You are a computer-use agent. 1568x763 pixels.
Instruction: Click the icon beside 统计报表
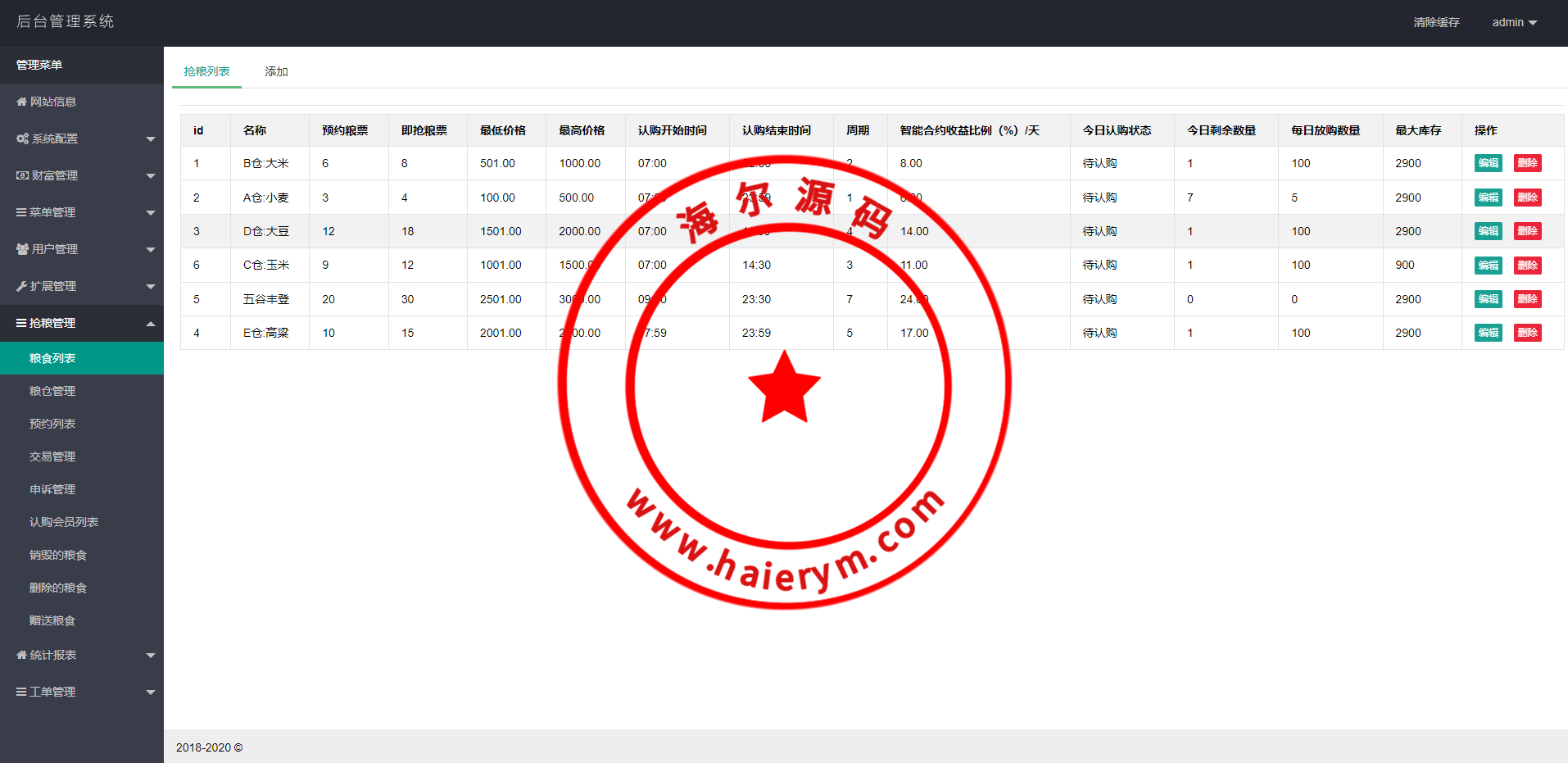[21, 655]
